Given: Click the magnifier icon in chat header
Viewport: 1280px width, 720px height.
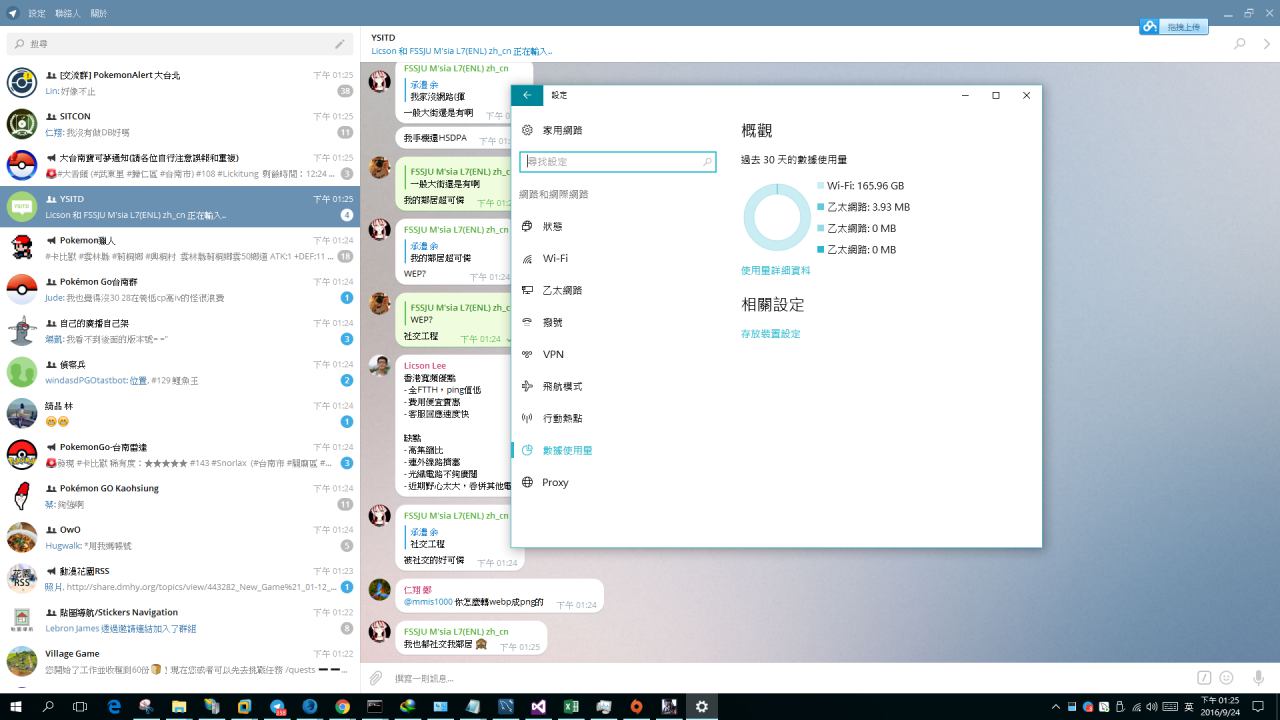Looking at the screenshot, I should coord(1240,44).
